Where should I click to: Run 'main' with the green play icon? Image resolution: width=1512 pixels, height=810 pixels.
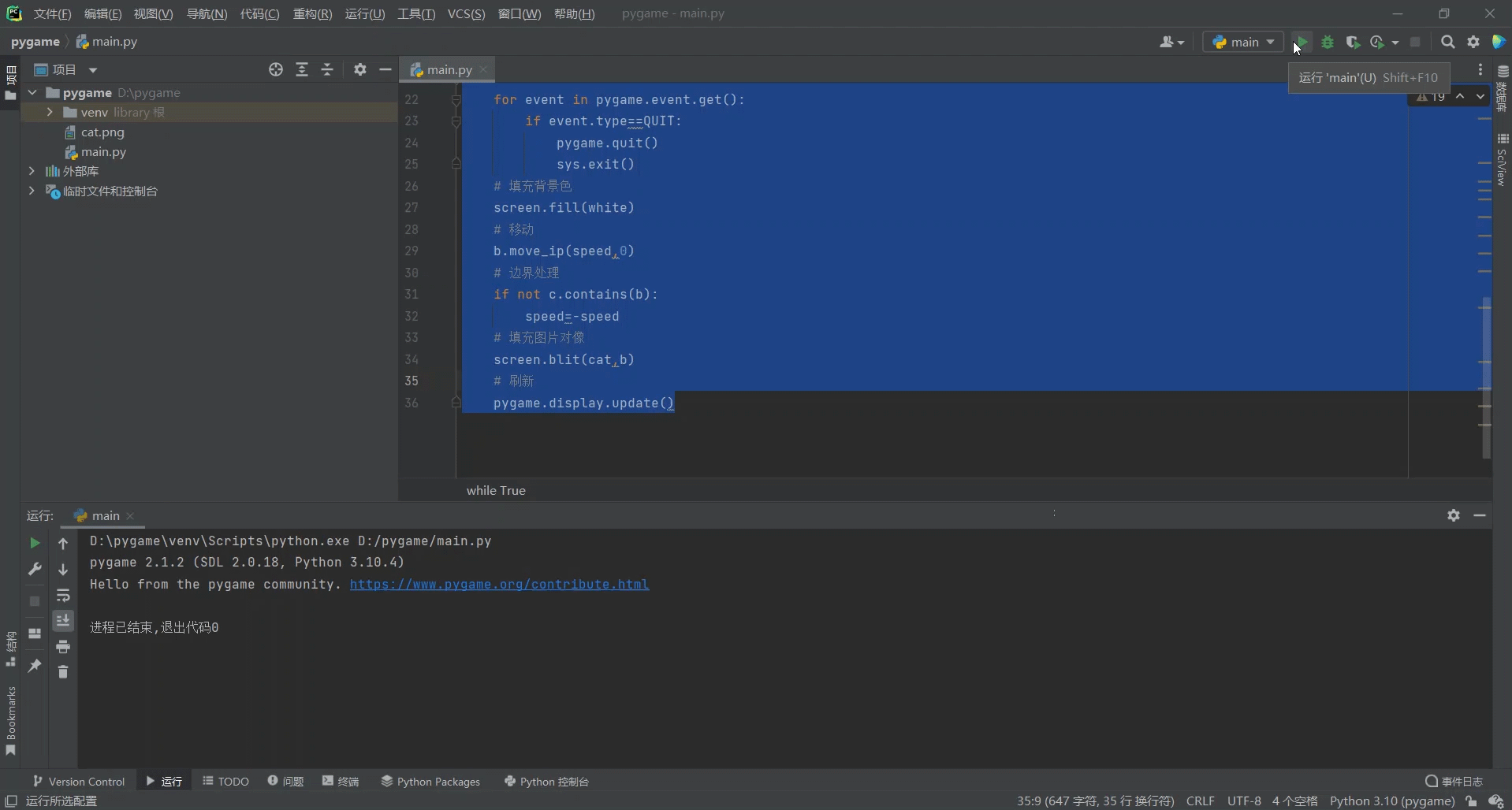1303,42
